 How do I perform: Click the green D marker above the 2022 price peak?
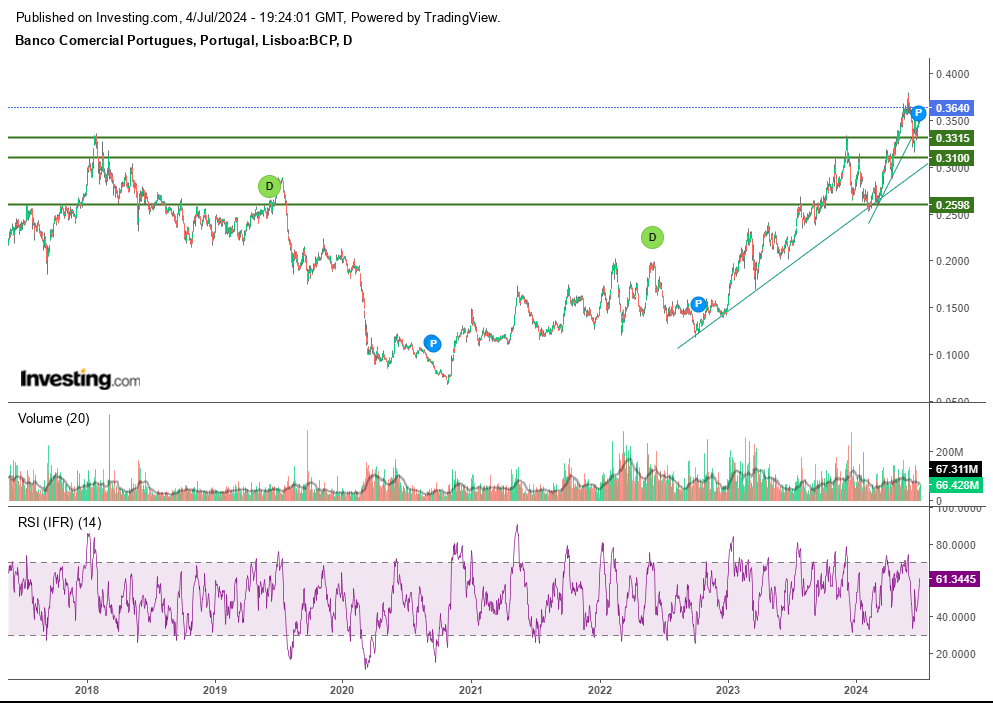[652, 238]
